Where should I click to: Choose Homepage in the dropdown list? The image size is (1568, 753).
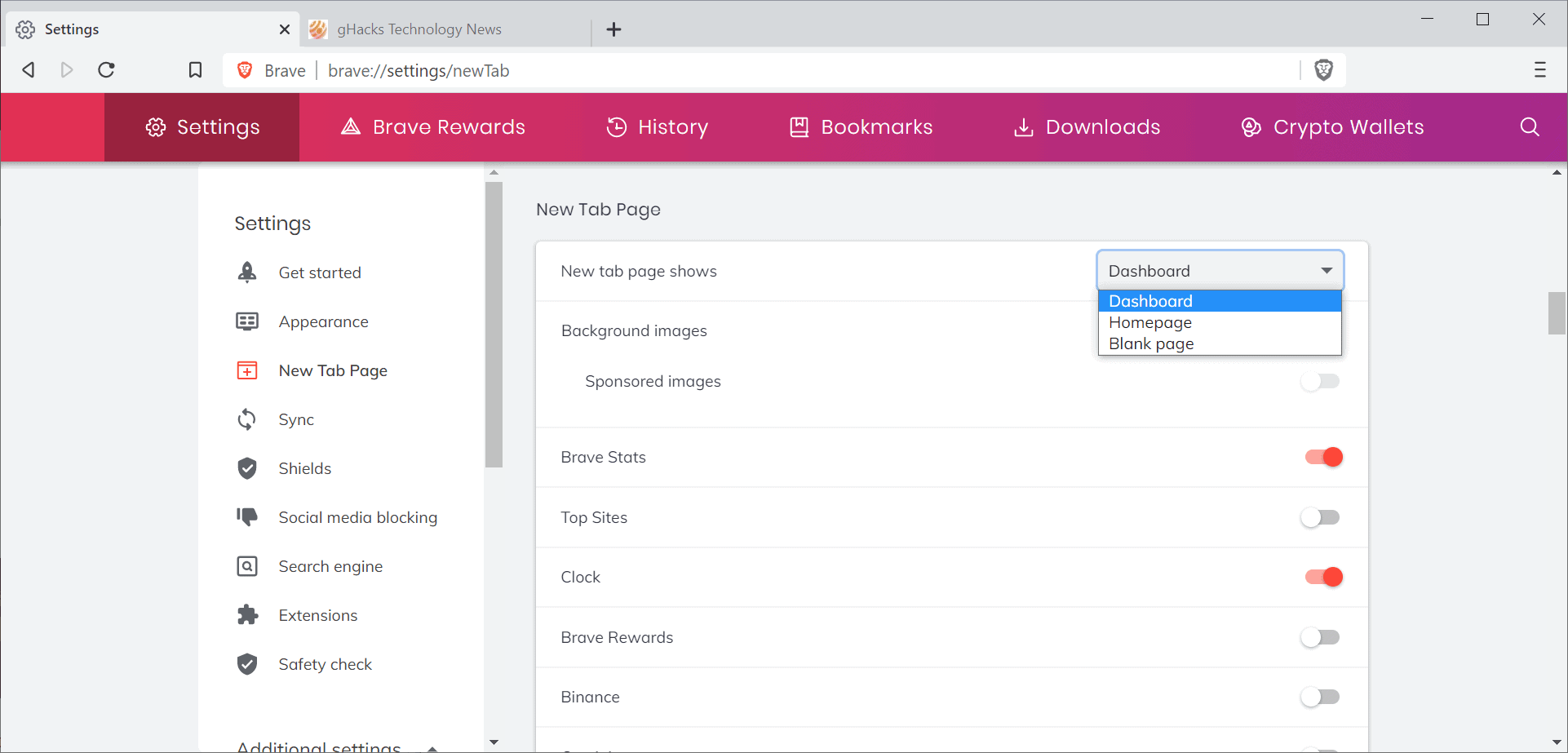(1220, 322)
